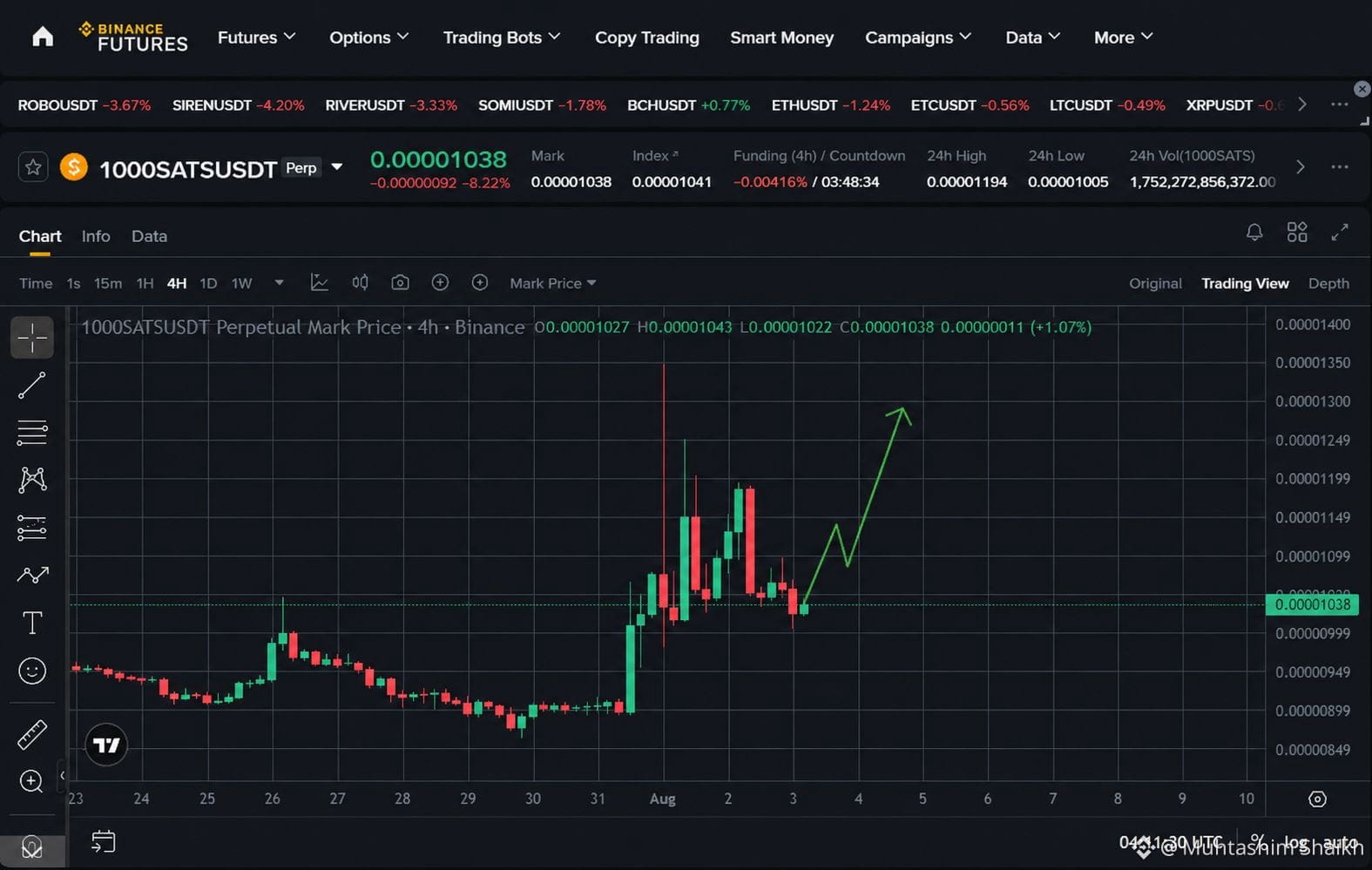The height and width of the screenshot is (870, 1372).
Task: Open ETHUSDT ticker link
Action: click(831, 105)
